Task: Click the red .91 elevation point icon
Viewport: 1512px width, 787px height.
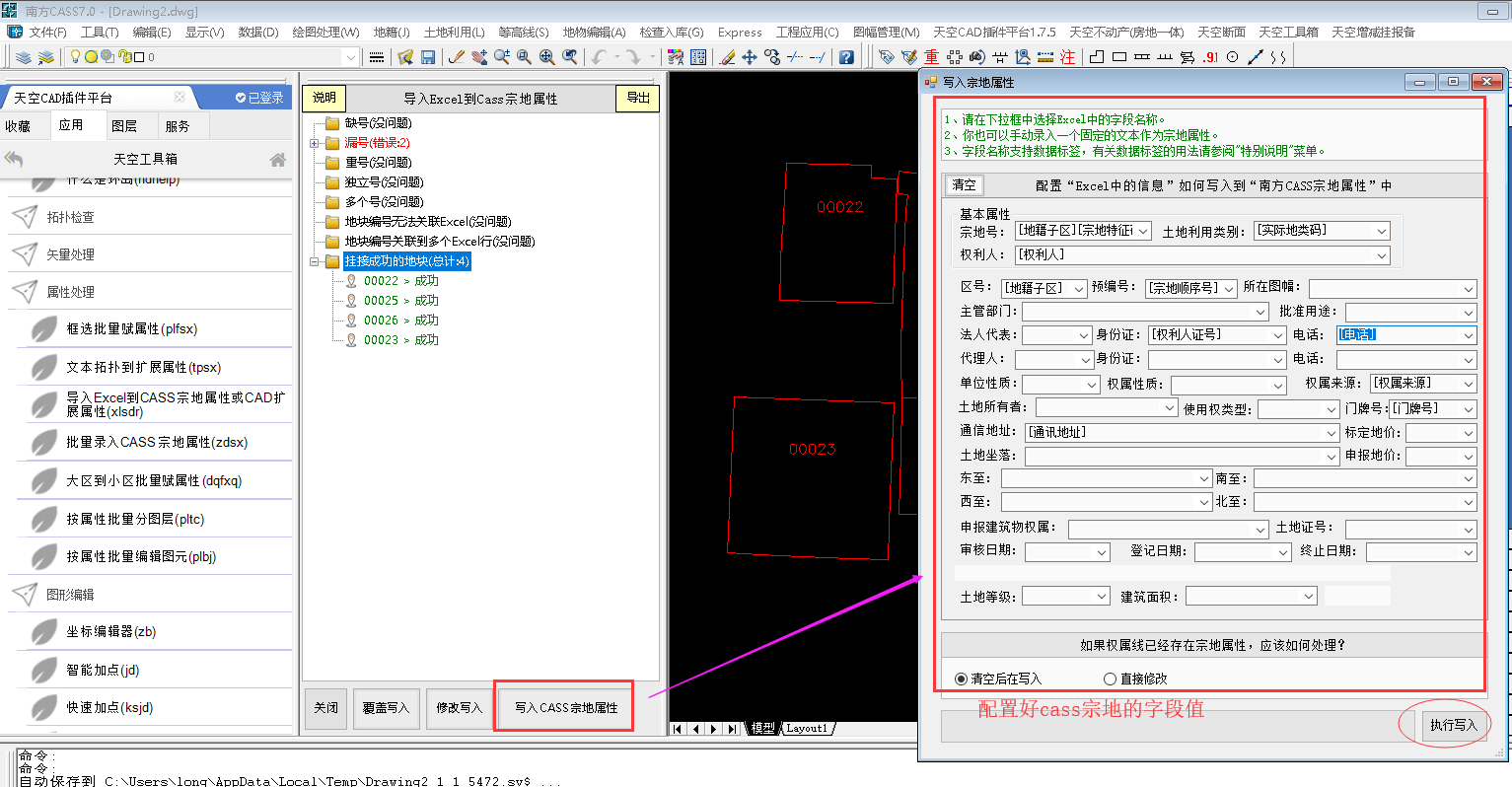Action: point(1210,57)
